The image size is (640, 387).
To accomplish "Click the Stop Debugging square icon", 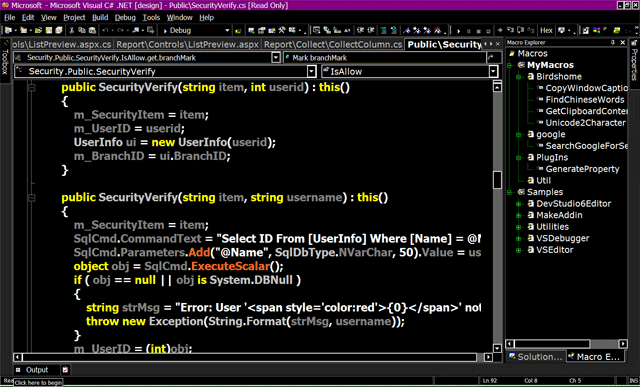I will [479, 31].
